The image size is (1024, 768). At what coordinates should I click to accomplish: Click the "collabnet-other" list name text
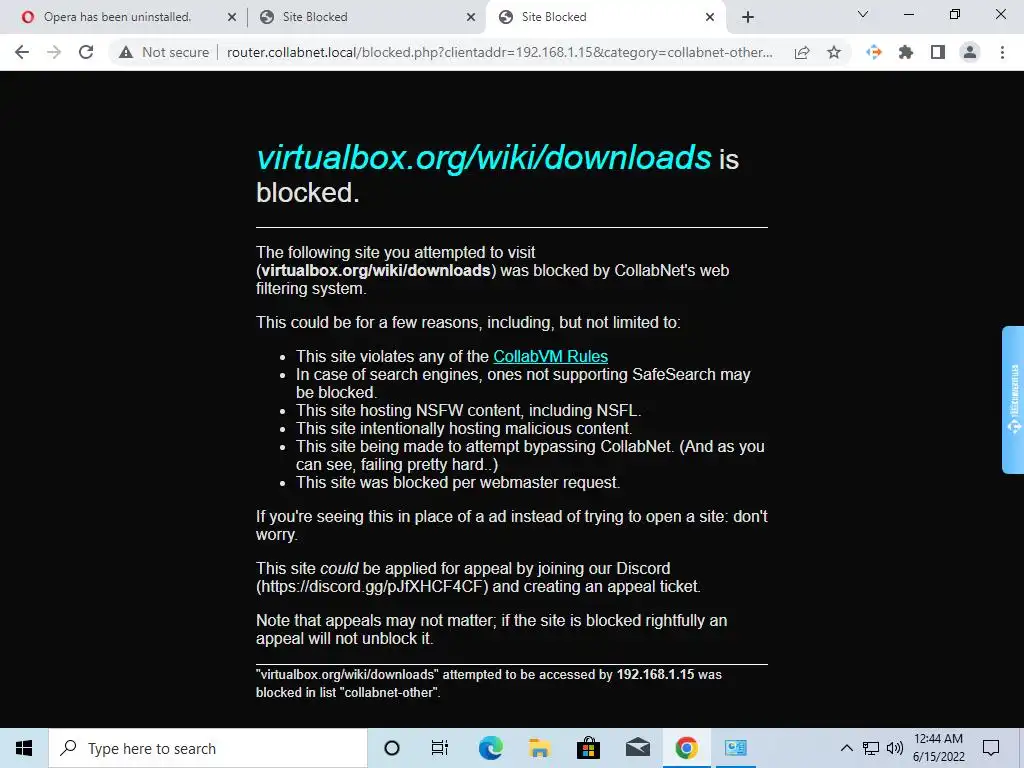click(389, 693)
